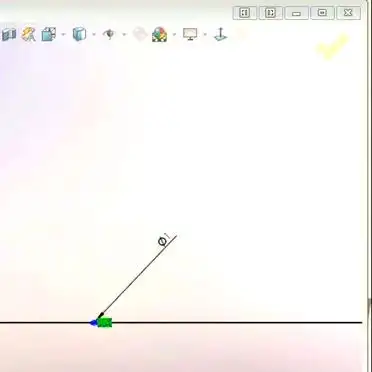Restore down the document window

tap(322, 13)
